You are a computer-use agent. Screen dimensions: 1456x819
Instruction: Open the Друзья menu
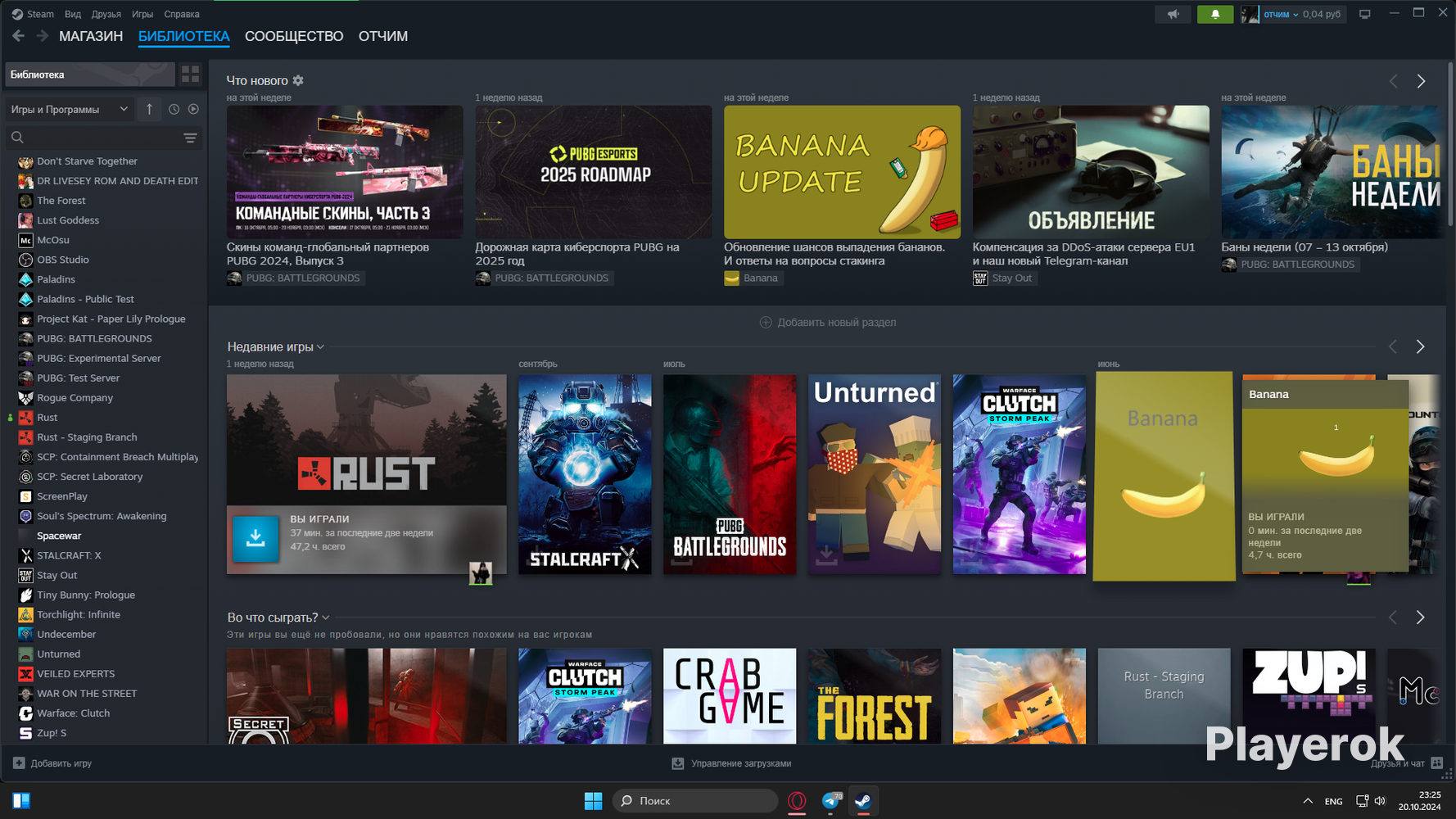click(x=106, y=14)
